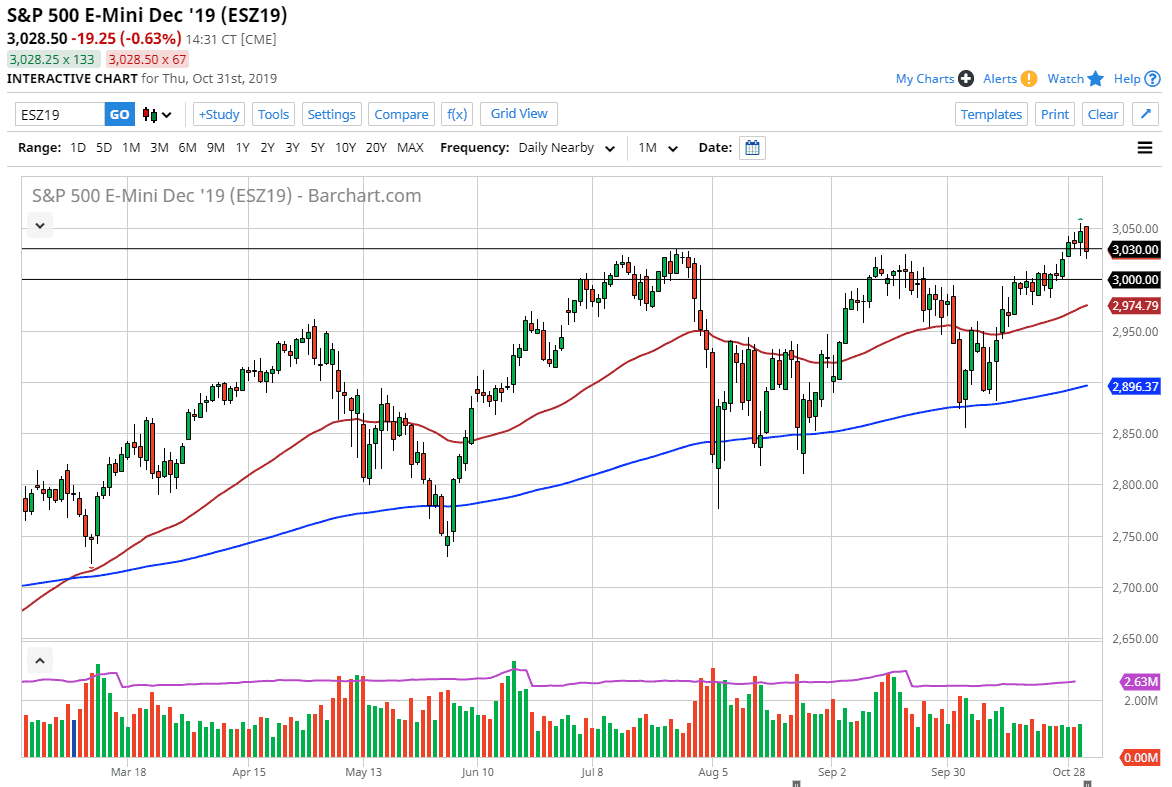1172x787 pixels.
Task: Toggle Grid View mode
Action: coord(518,114)
